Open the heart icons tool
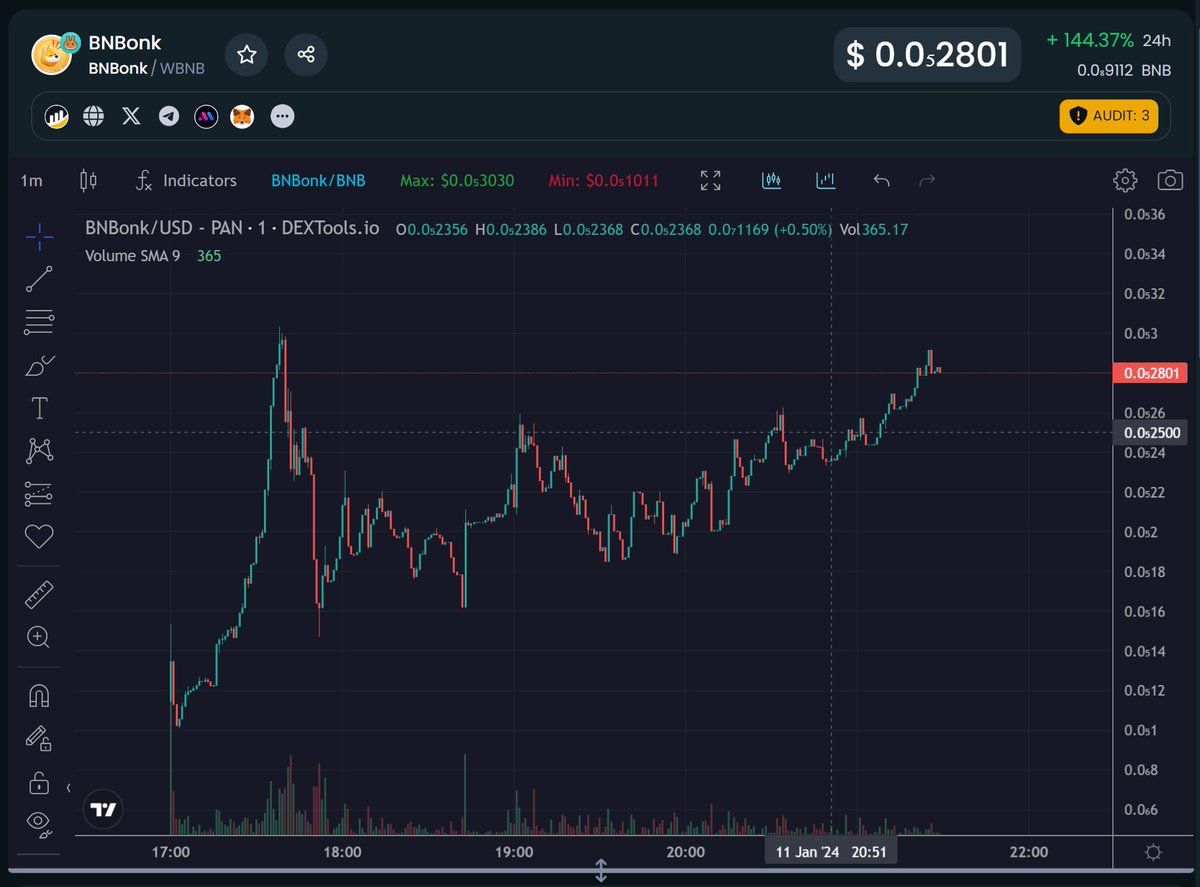Viewport: 1200px width, 887px height. [39, 537]
